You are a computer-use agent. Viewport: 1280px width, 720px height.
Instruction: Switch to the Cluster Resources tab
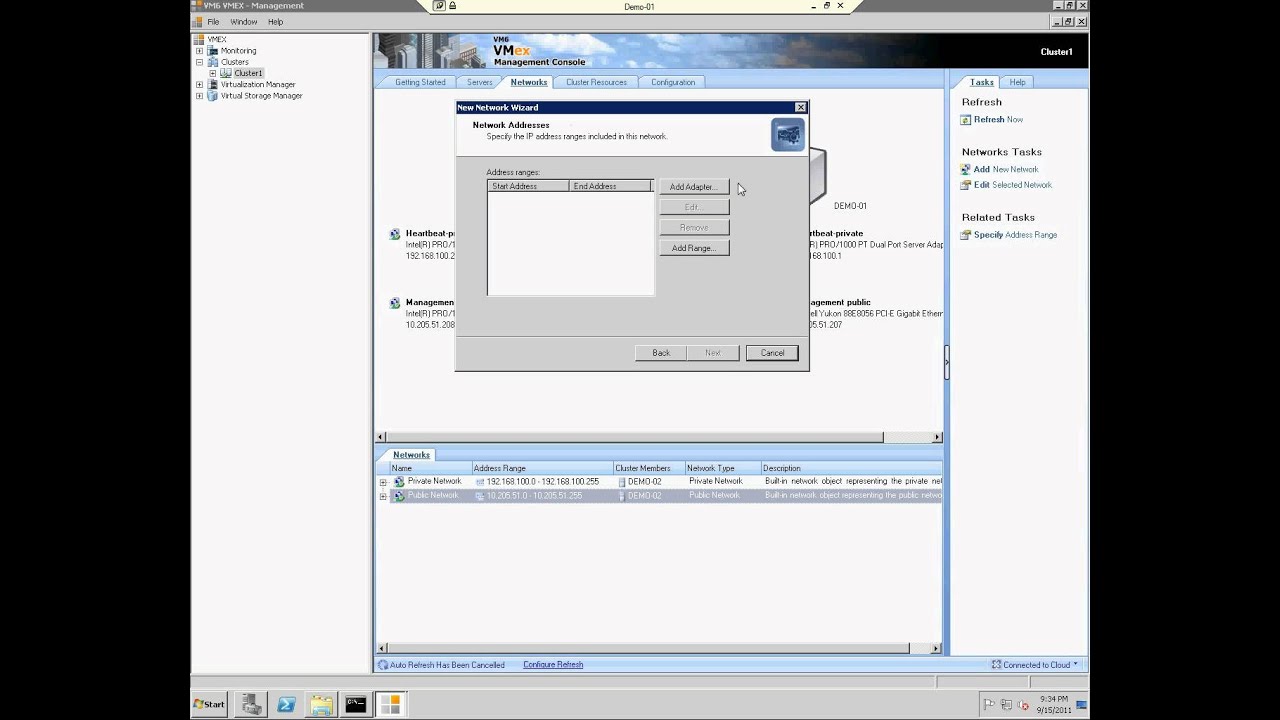pyautogui.click(x=596, y=82)
